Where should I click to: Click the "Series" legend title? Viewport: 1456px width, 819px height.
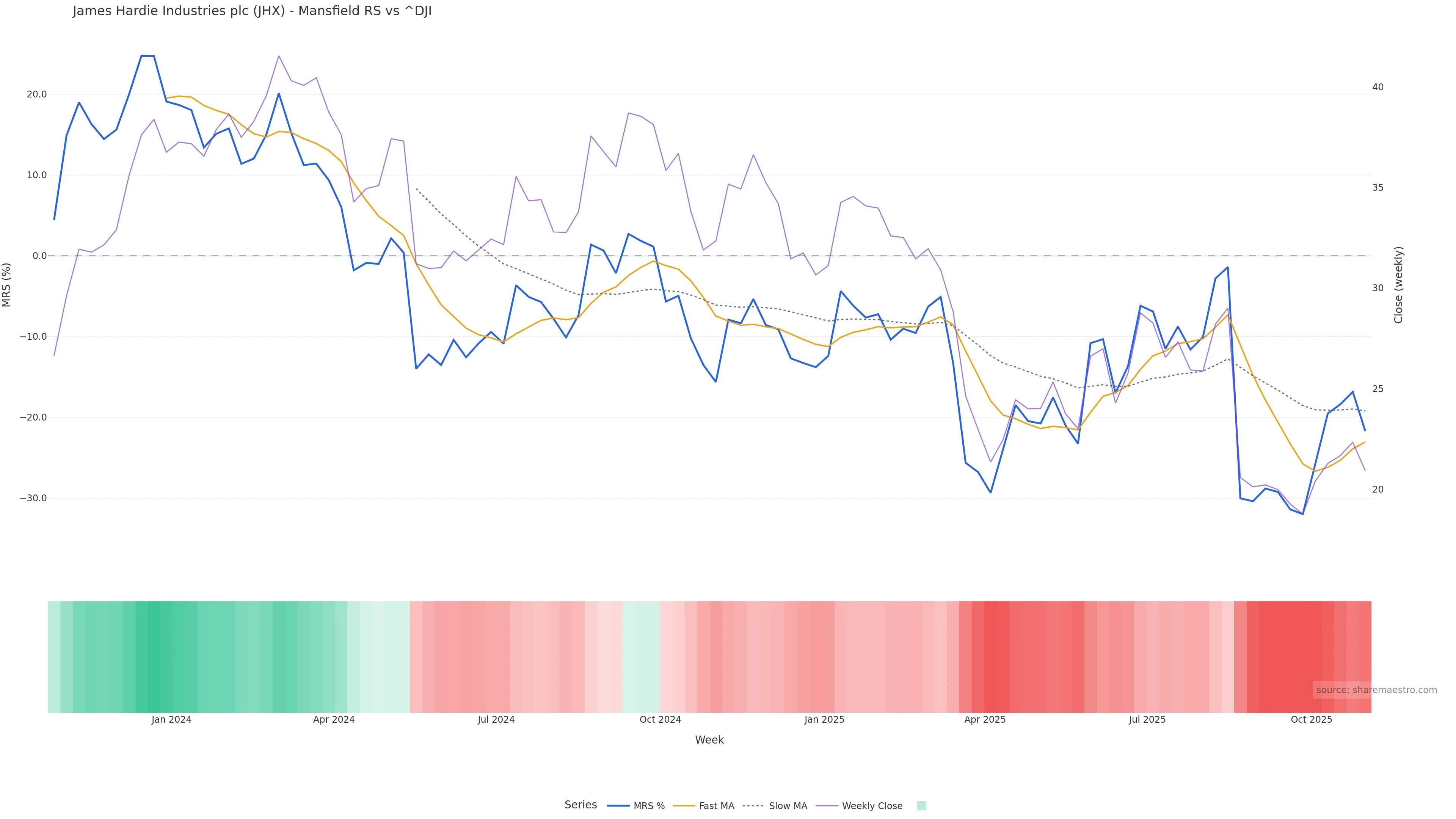[581, 805]
